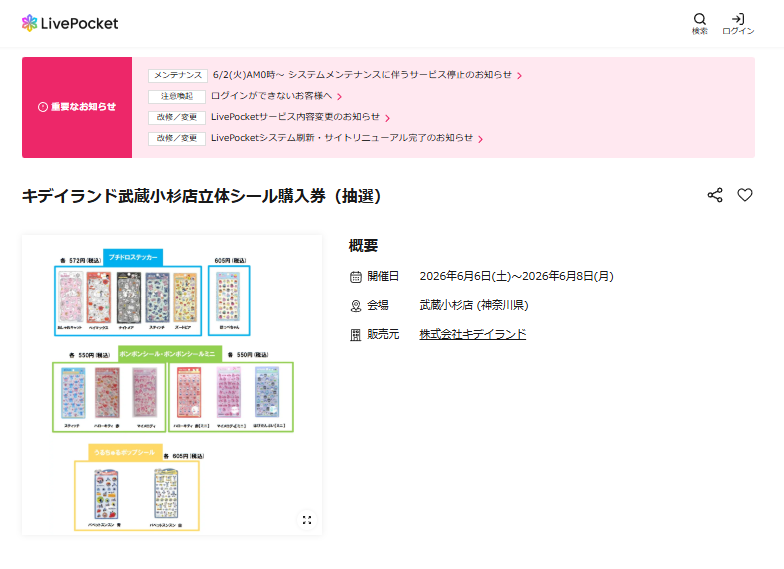Open the 株式会社キデイランド seller link

472,334
